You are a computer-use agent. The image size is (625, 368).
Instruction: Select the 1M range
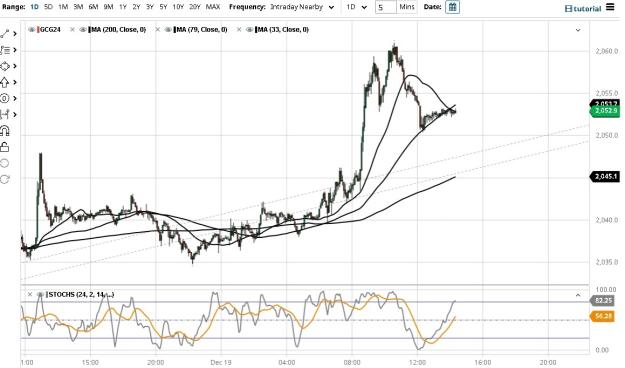click(x=63, y=7)
